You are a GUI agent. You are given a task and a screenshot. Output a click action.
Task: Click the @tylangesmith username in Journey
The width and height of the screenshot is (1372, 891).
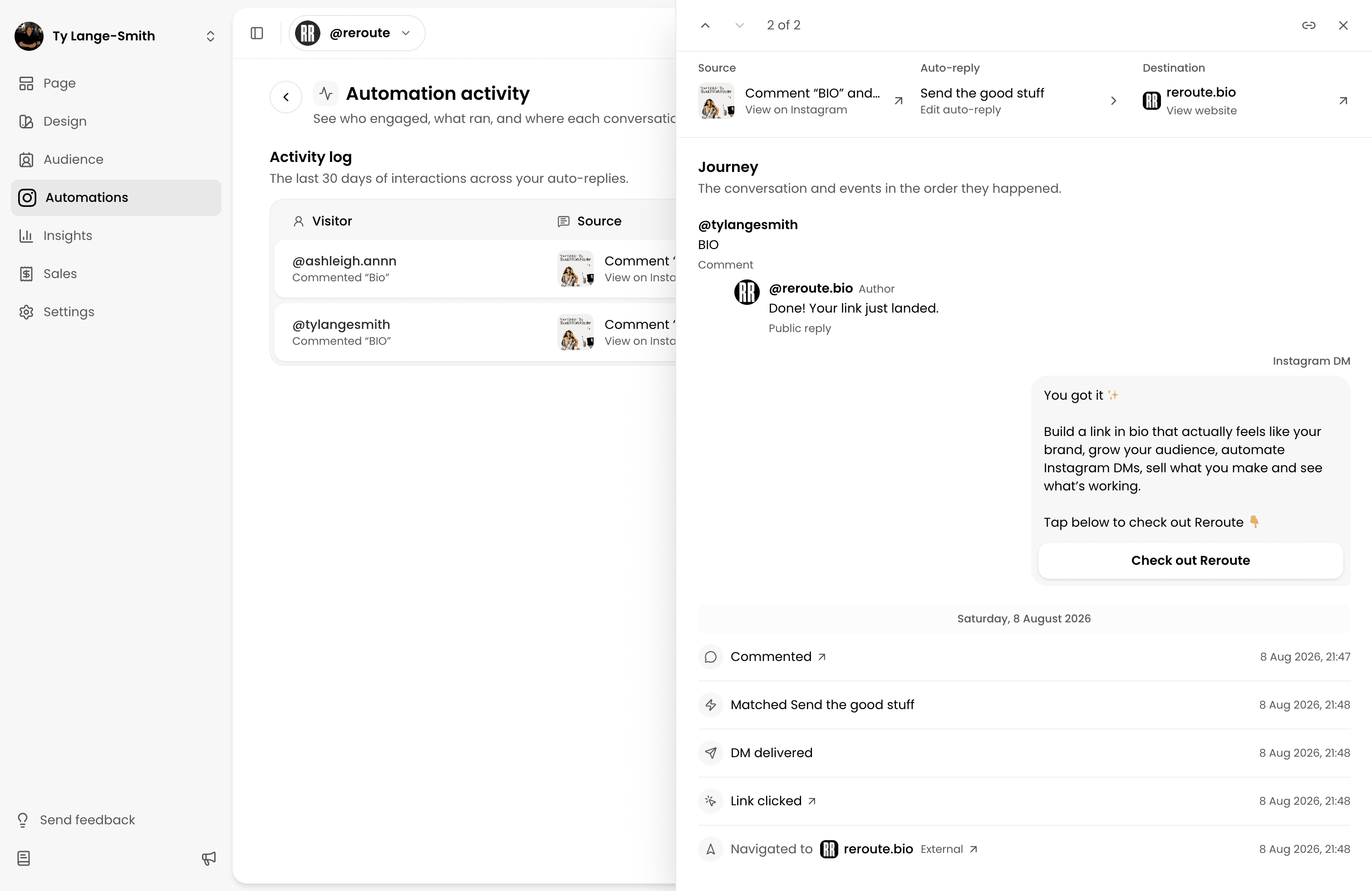[747, 225]
